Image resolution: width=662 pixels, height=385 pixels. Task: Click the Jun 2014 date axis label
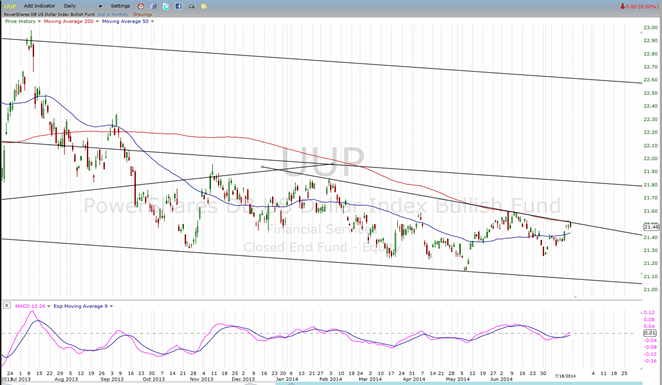tap(501, 379)
